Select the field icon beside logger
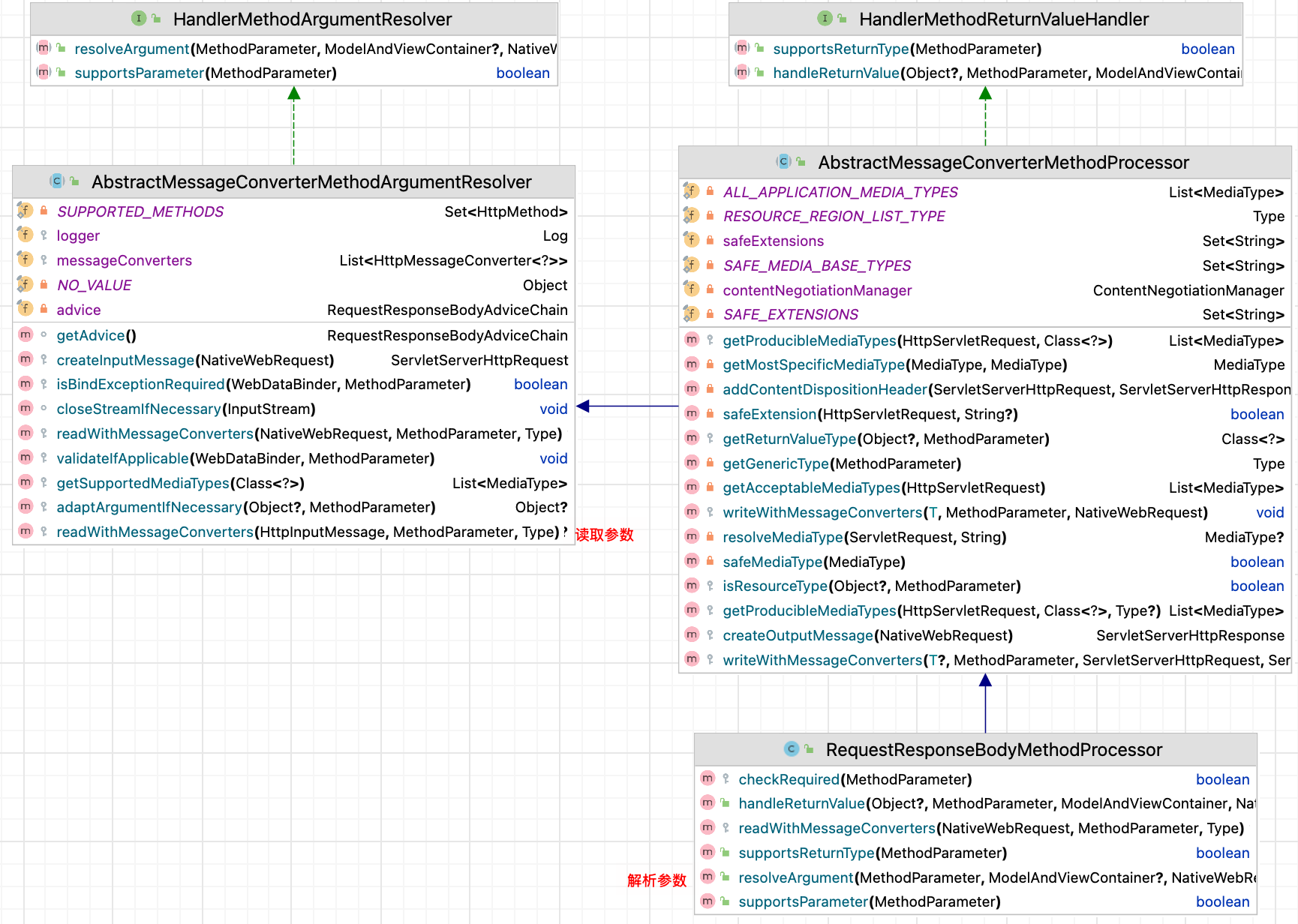This screenshot has width=1298, height=924. click(25, 235)
